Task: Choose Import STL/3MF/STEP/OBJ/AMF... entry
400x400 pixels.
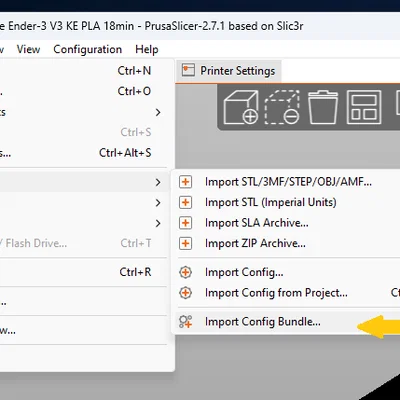Action: (x=288, y=182)
